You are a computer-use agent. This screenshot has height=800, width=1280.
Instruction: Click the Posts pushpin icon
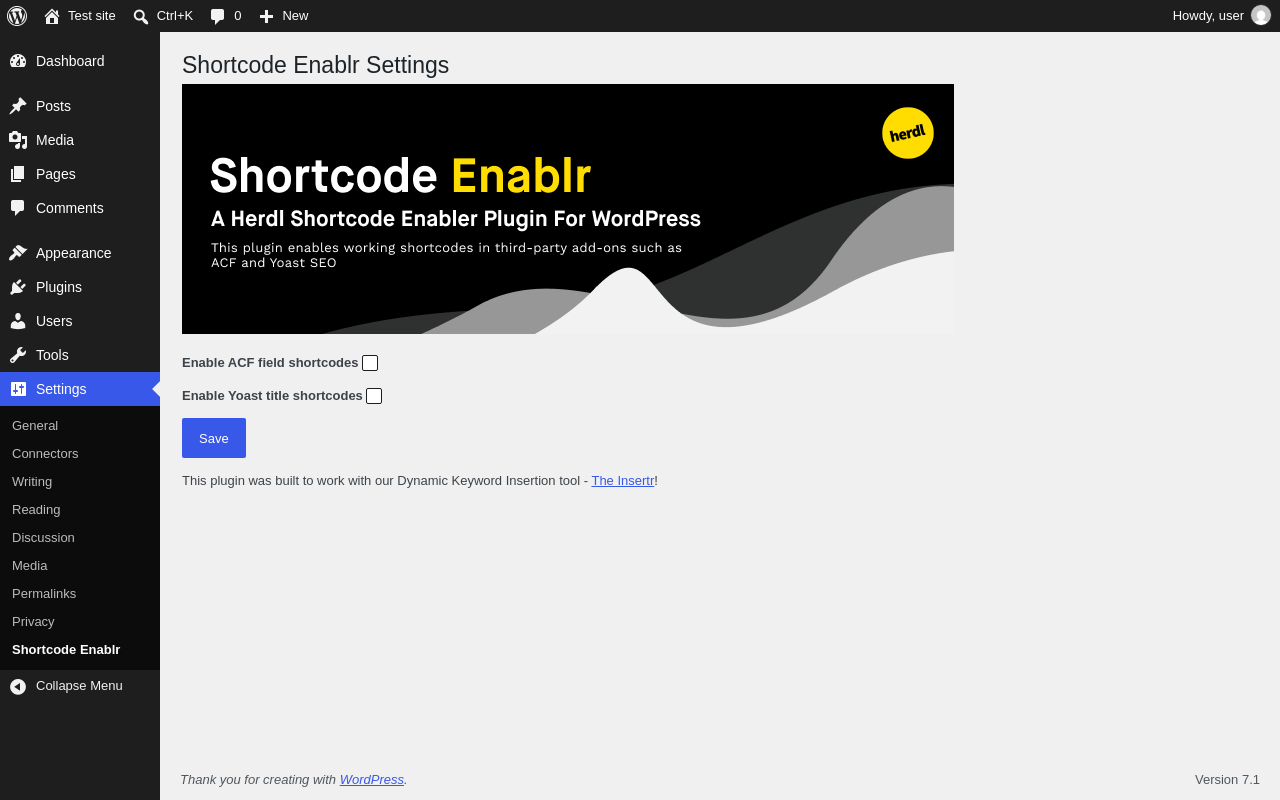tap(18, 106)
